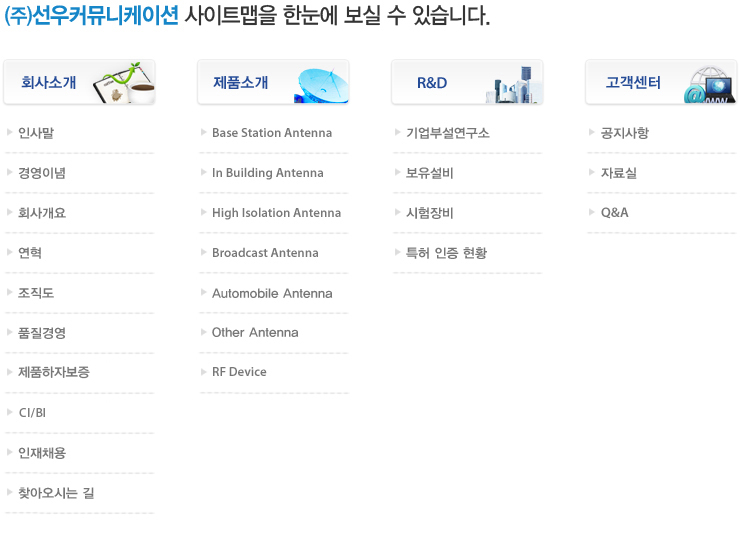Click the arrow bullet beside Base Station Antenna
The width and height of the screenshot is (740, 550).
[x=203, y=132]
